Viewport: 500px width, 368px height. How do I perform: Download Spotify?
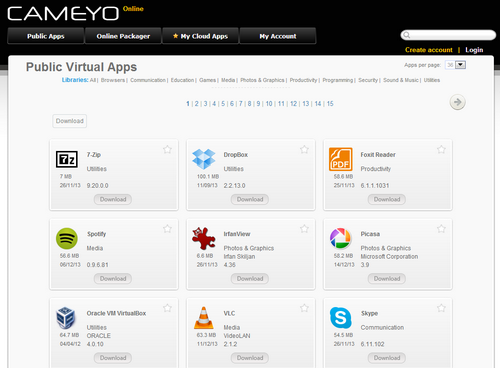113,279
